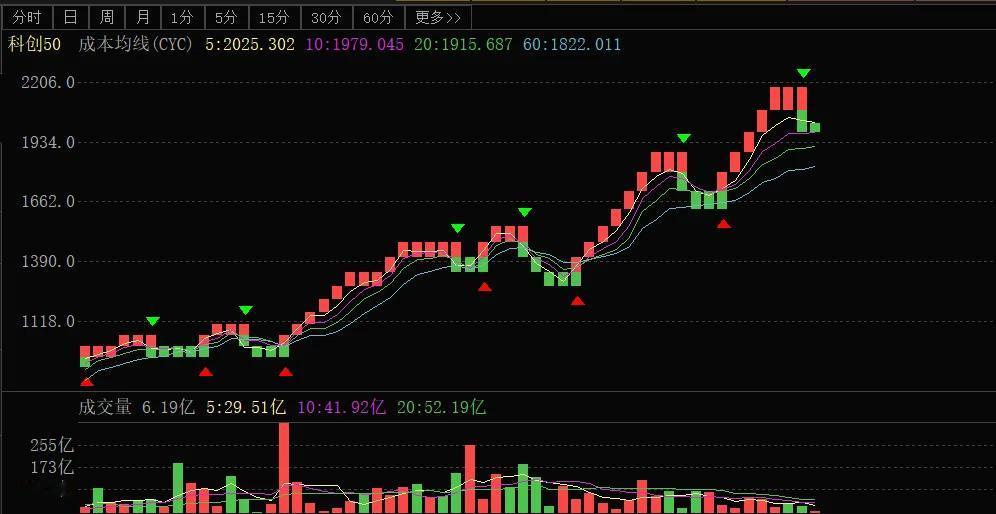Click the green marker above the 1934.0 level peak
Viewport: 996px width, 514px height.
pos(683,138)
